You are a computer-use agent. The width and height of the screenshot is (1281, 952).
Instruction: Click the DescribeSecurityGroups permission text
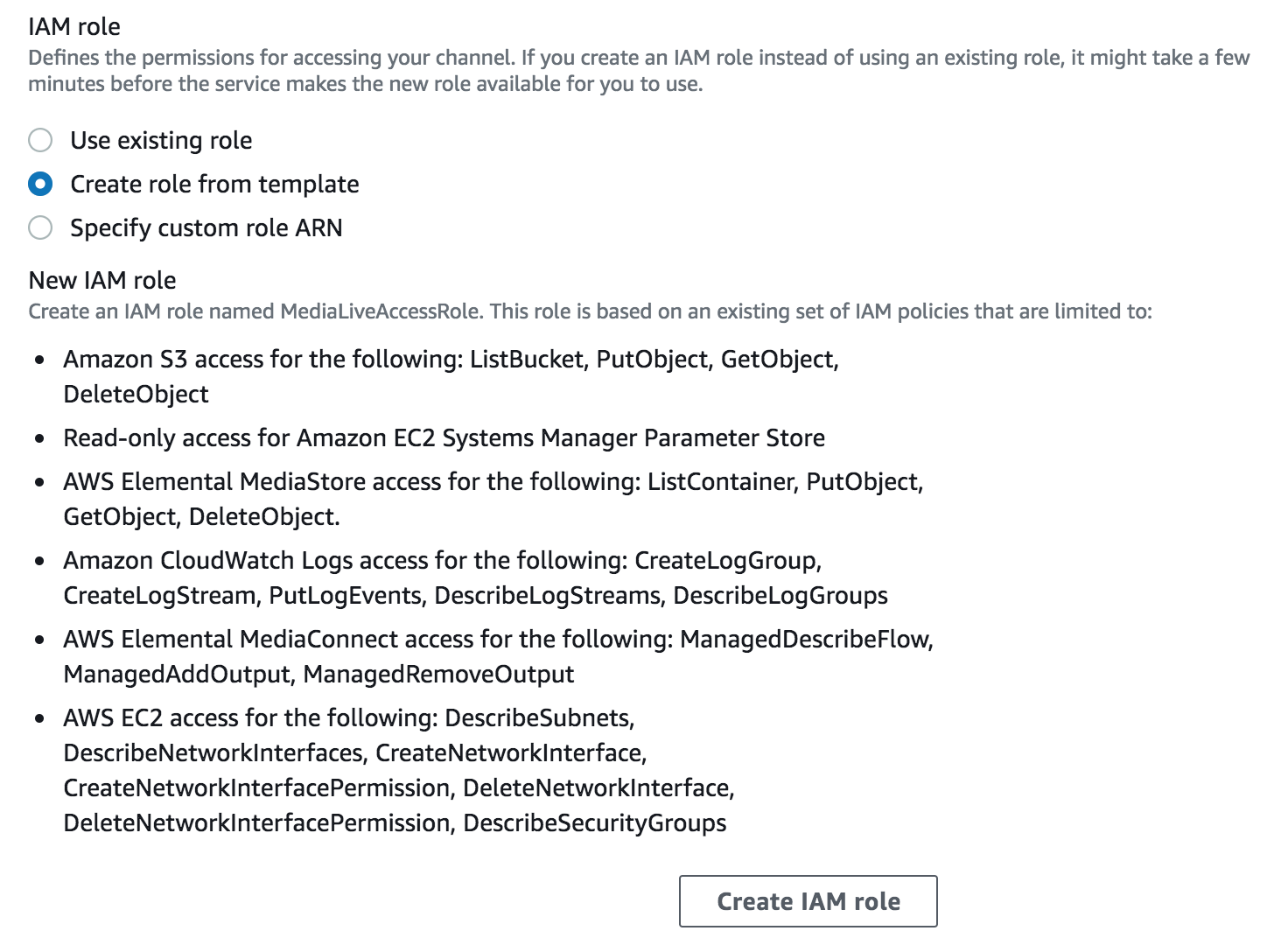point(594,823)
